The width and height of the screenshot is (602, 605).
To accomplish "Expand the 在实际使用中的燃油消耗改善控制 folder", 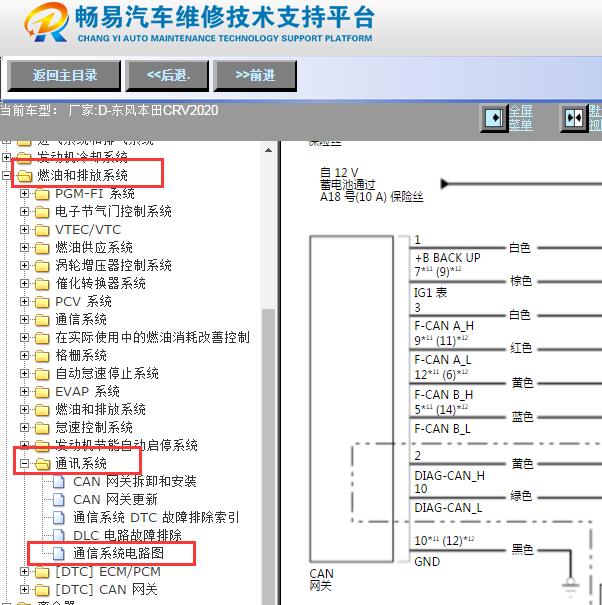I will (x=24, y=338).
